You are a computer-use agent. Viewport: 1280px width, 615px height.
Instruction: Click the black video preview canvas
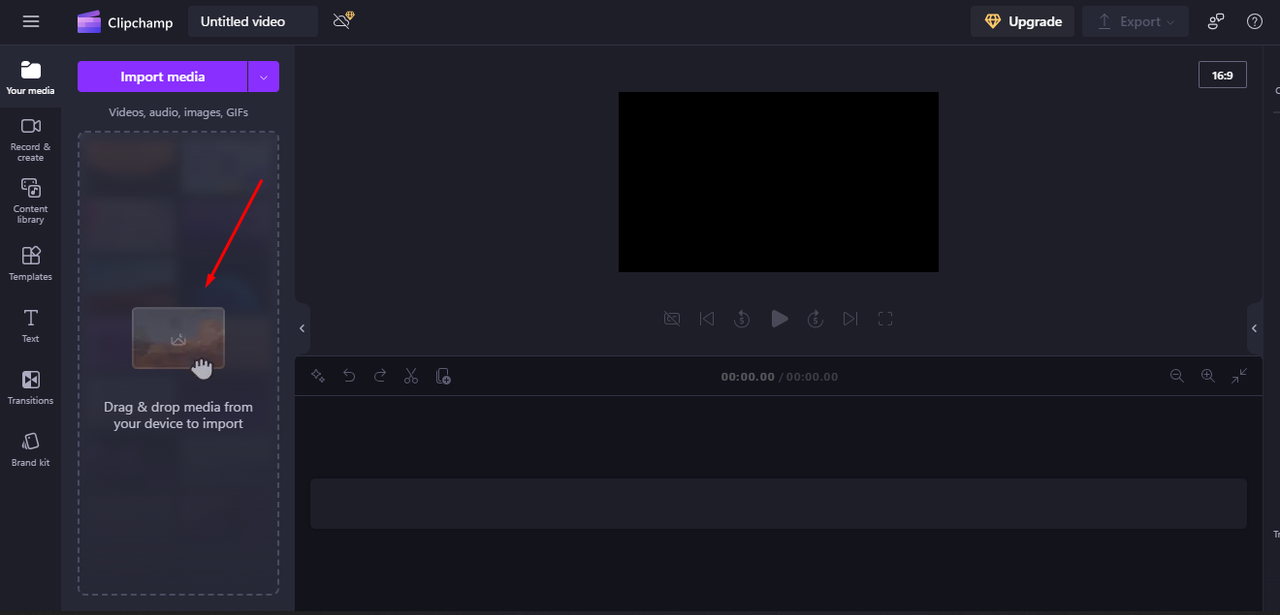pyautogui.click(x=778, y=182)
